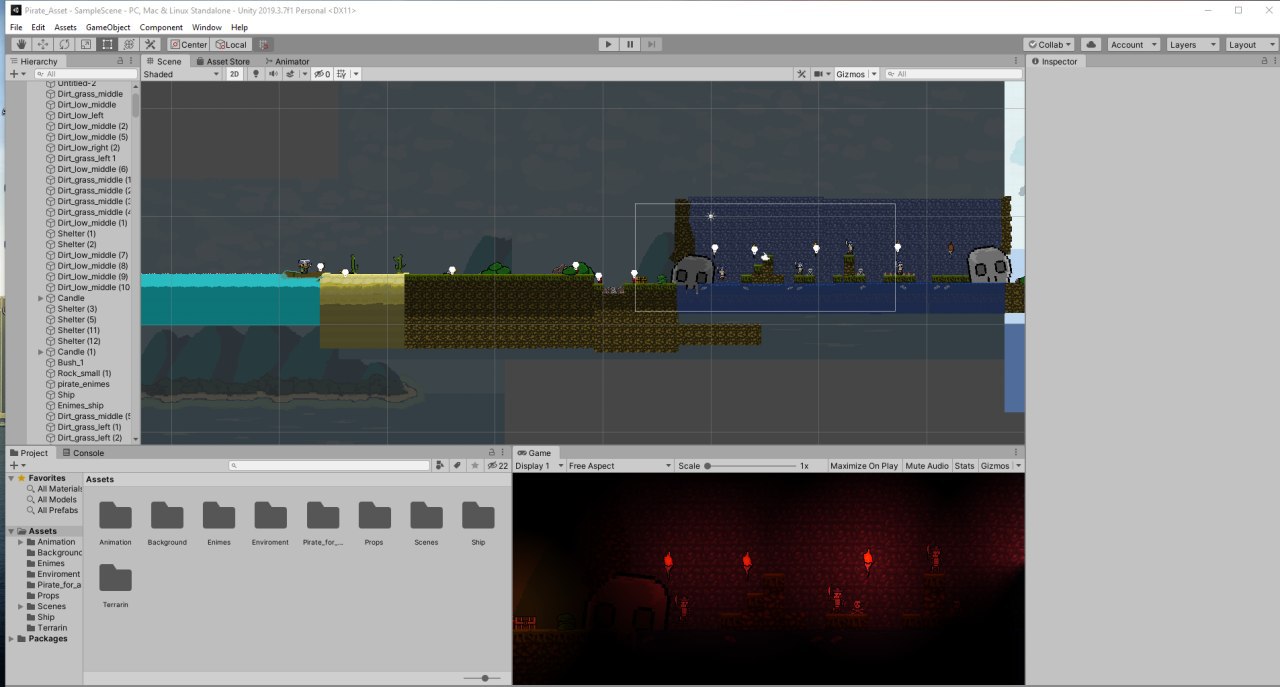Open the Display 1 dropdown
Viewport: 1280px width, 687px height.
[x=539, y=466]
